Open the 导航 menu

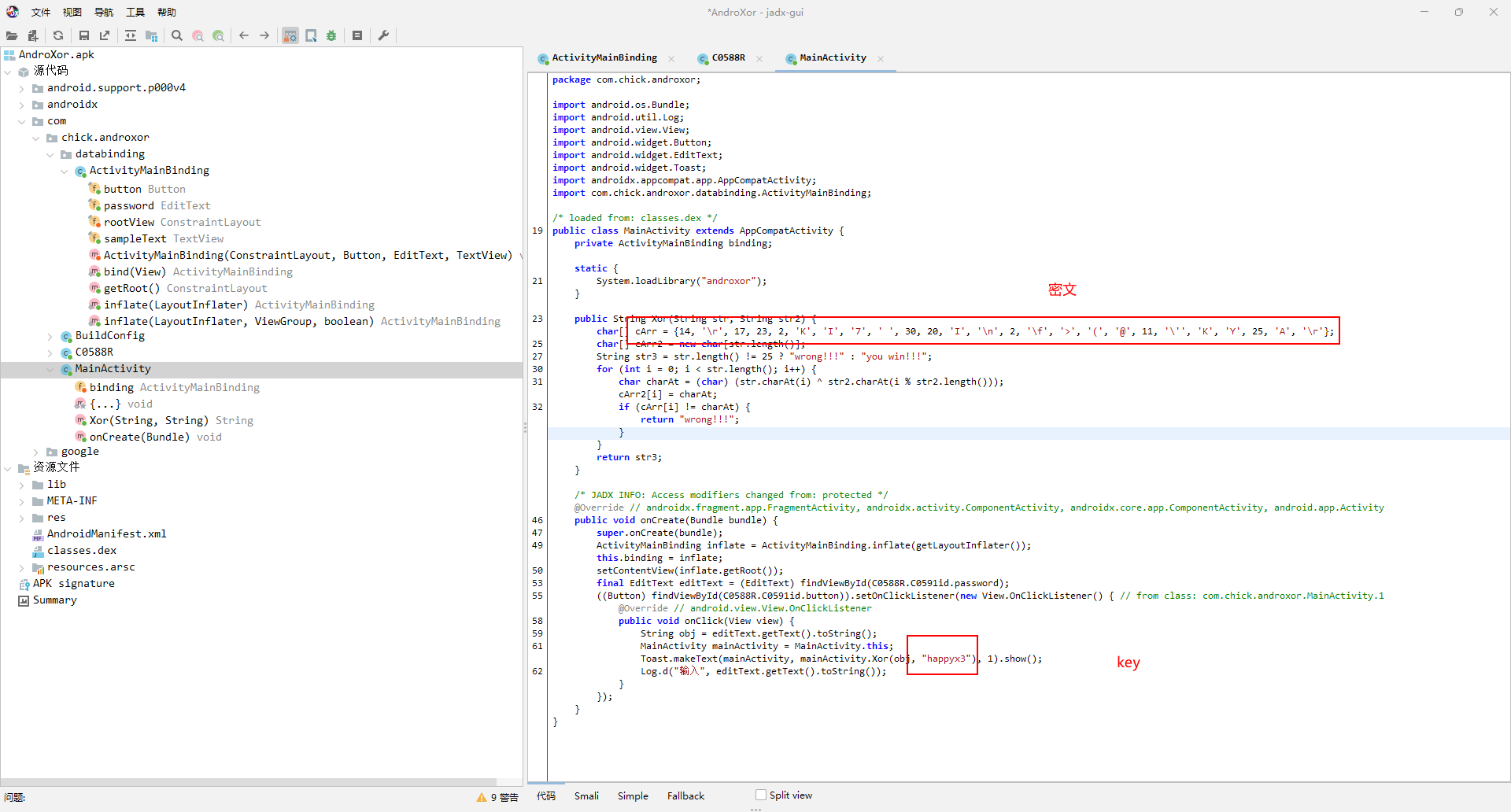pyautogui.click(x=104, y=13)
